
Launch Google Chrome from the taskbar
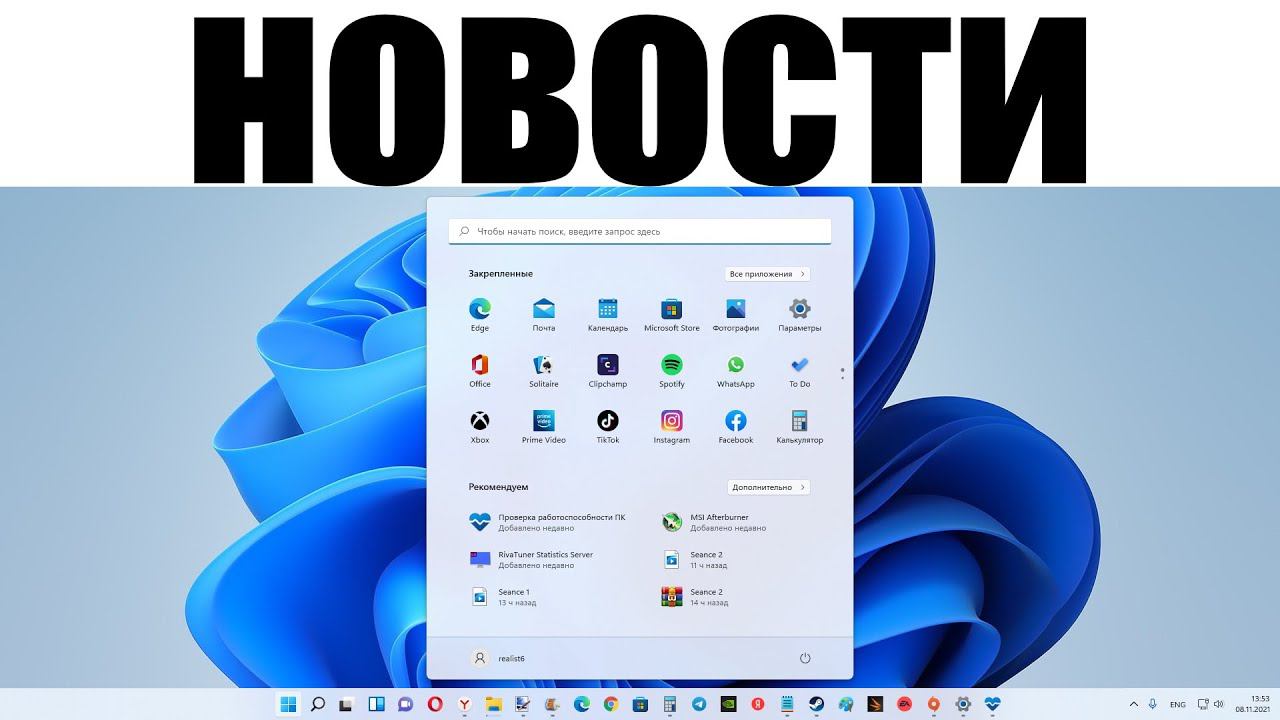tap(611, 704)
